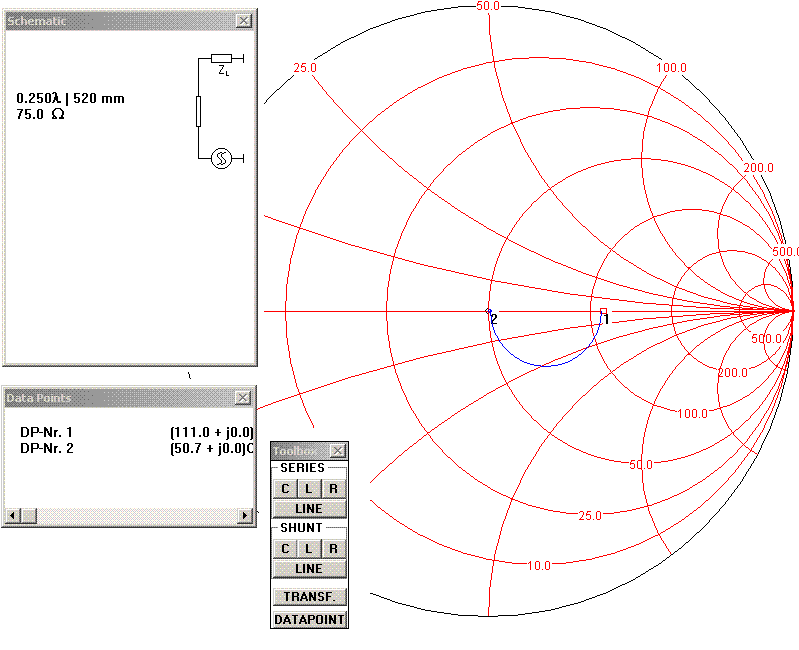
Task: Click the lower 500.0 chart label
Action: coord(766,339)
